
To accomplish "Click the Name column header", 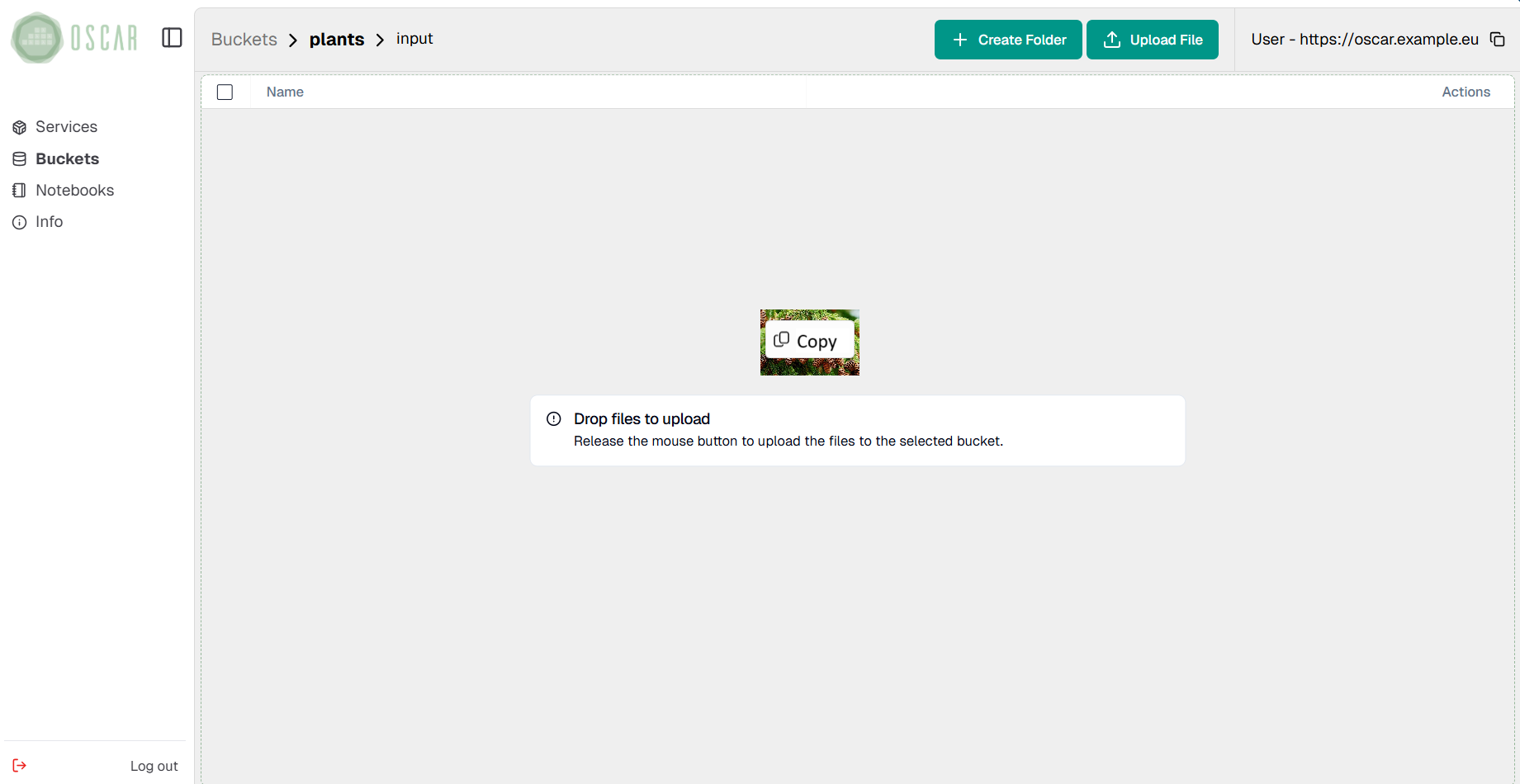I will coord(284,92).
